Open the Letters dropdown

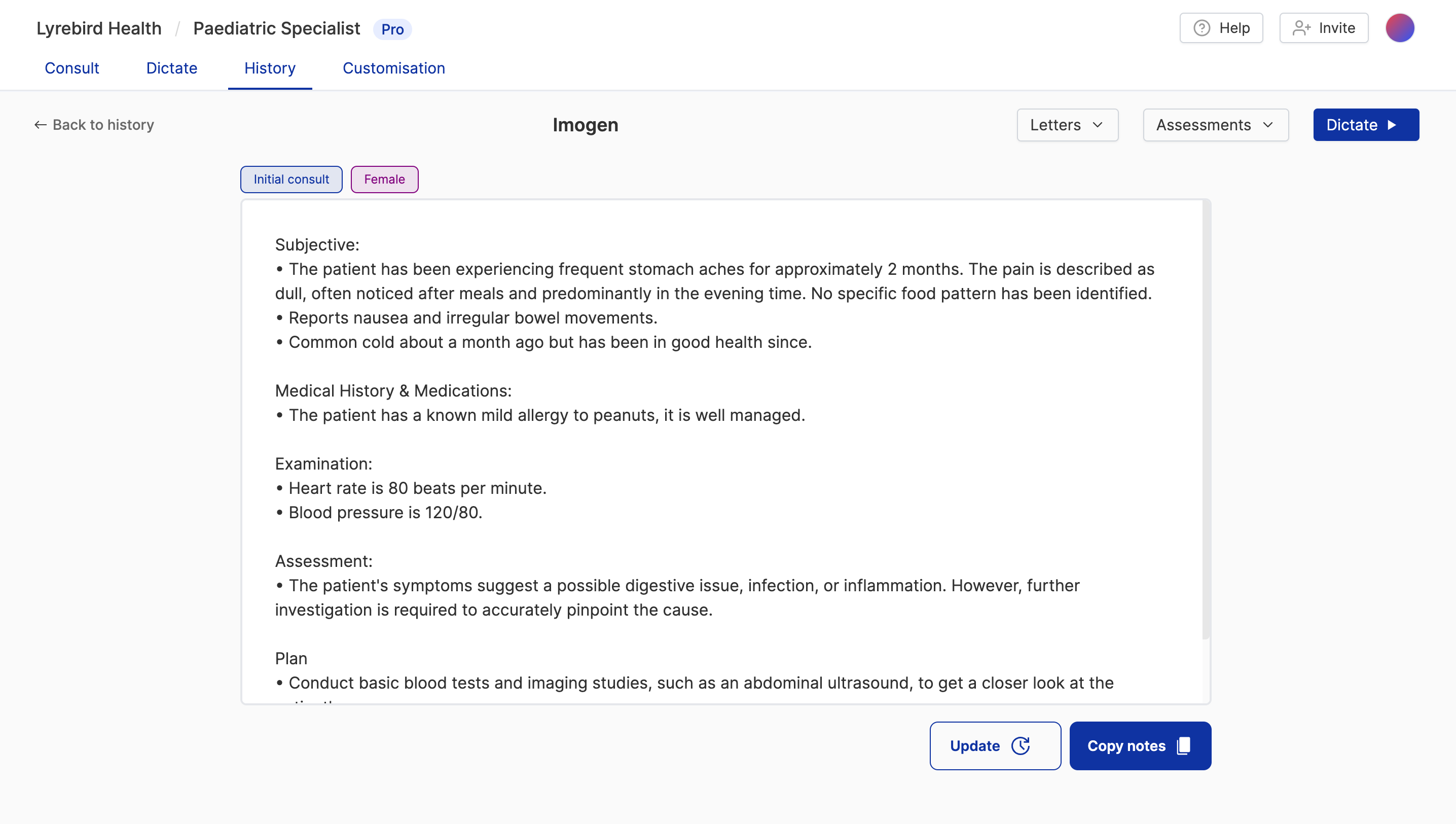(1067, 125)
